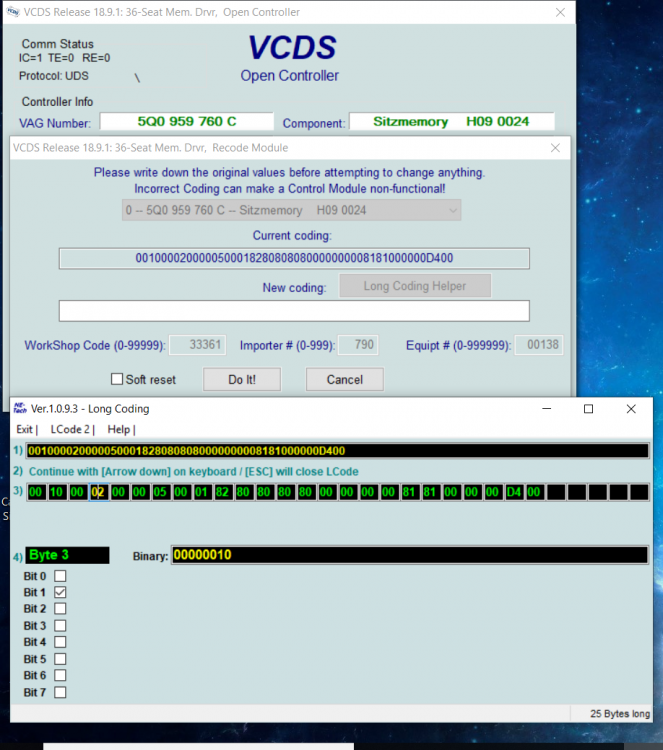Enable Bit 0 checkbox
663x750 pixels.
pos(60,576)
